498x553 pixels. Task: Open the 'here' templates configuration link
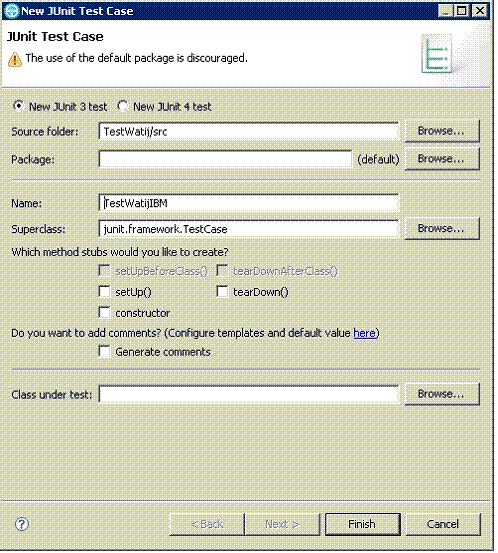[x=364, y=333]
